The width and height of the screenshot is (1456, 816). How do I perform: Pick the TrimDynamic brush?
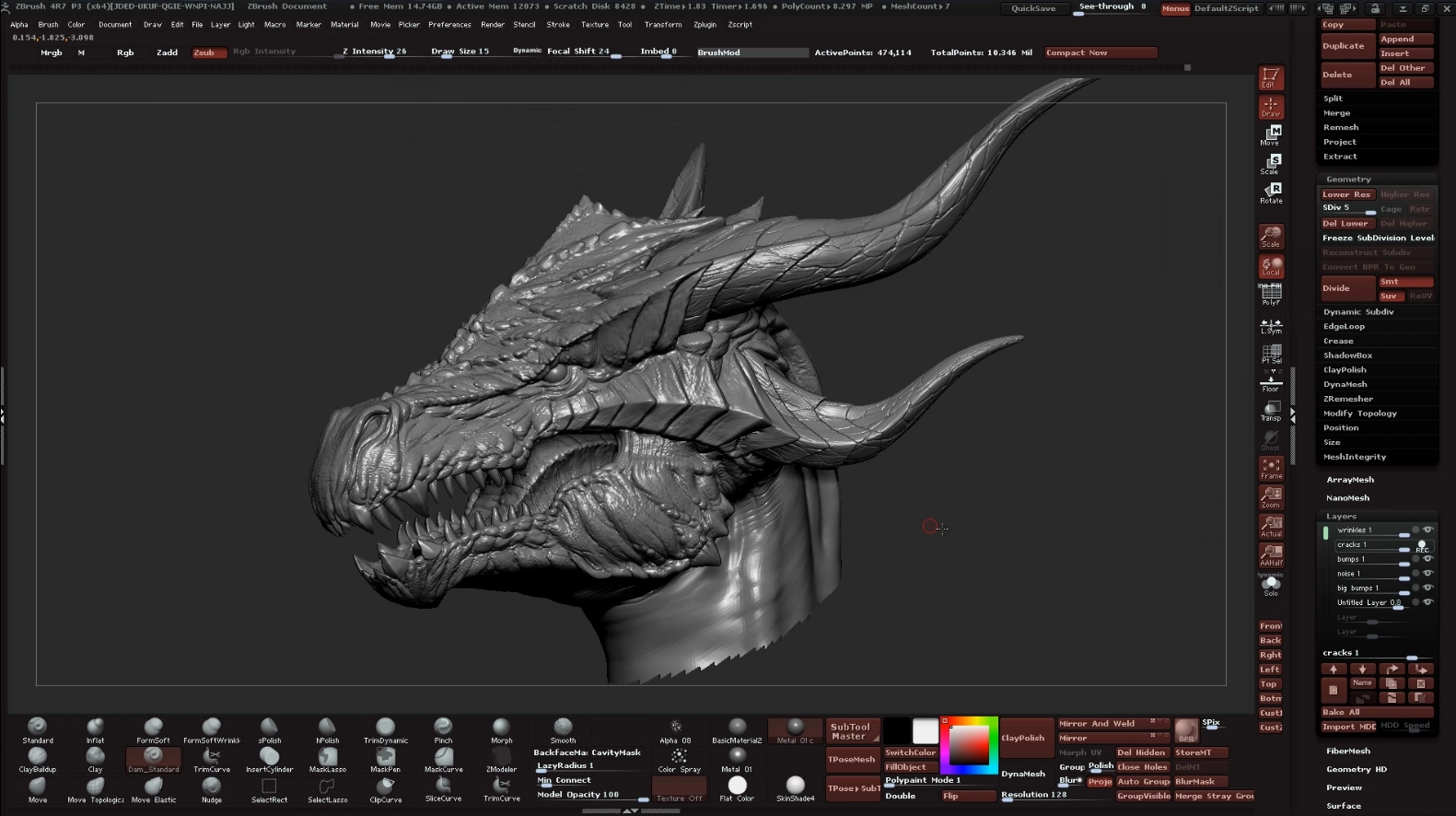pos(385,729)
